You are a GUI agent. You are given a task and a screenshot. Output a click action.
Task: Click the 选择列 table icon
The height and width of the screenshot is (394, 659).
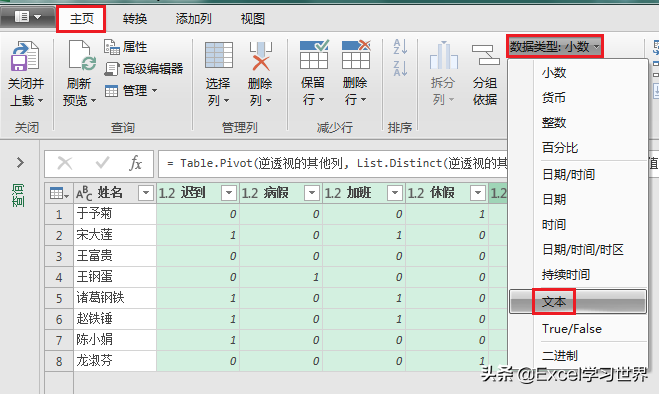219,56
